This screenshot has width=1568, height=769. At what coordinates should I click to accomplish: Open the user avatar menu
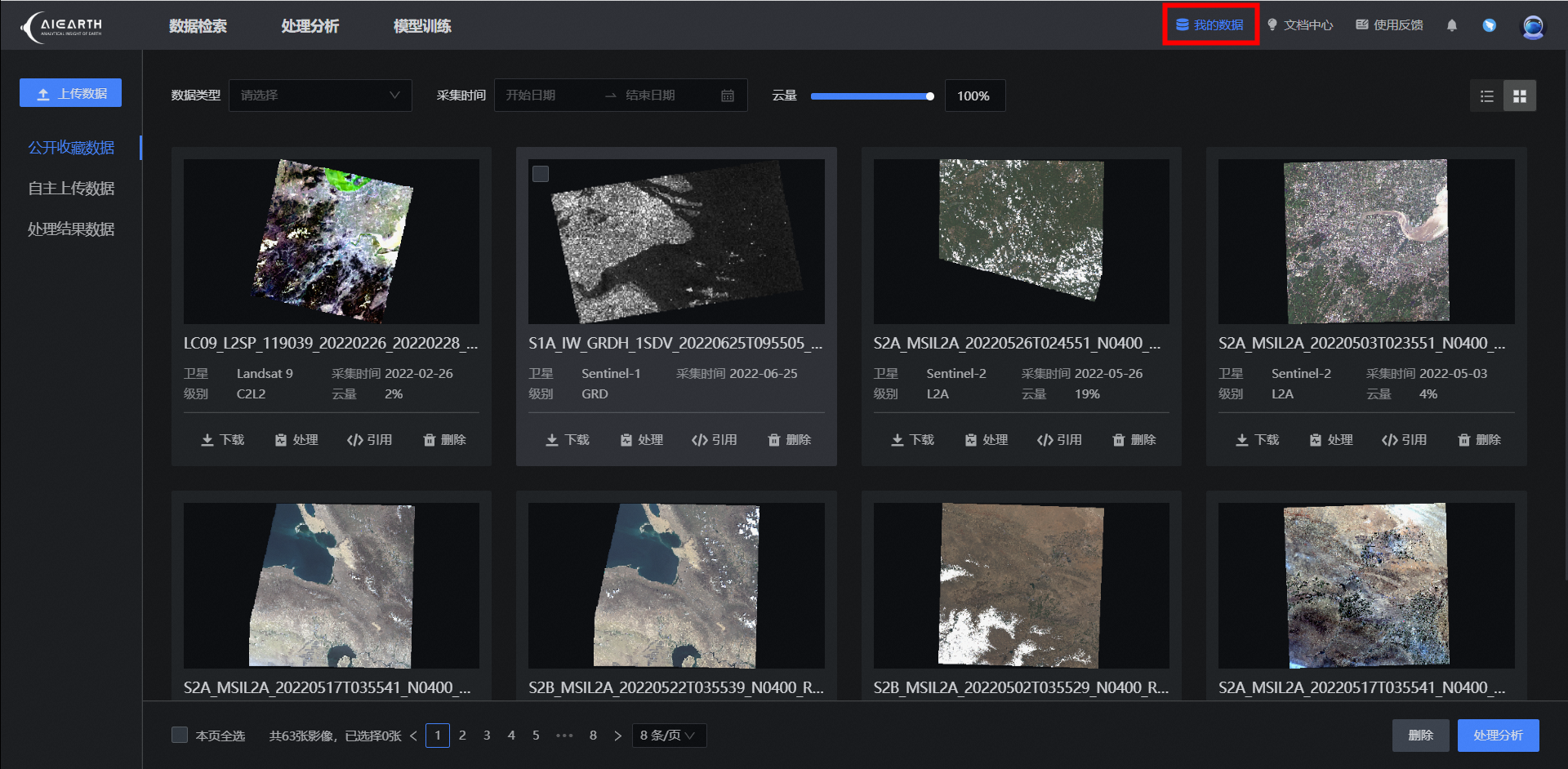click(1533, 26)
